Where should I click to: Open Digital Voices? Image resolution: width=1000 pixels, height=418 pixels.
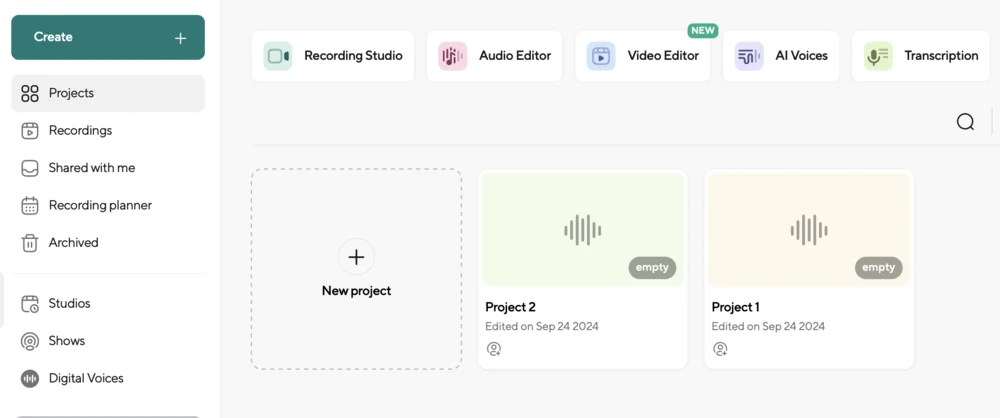tap(86, 378)
